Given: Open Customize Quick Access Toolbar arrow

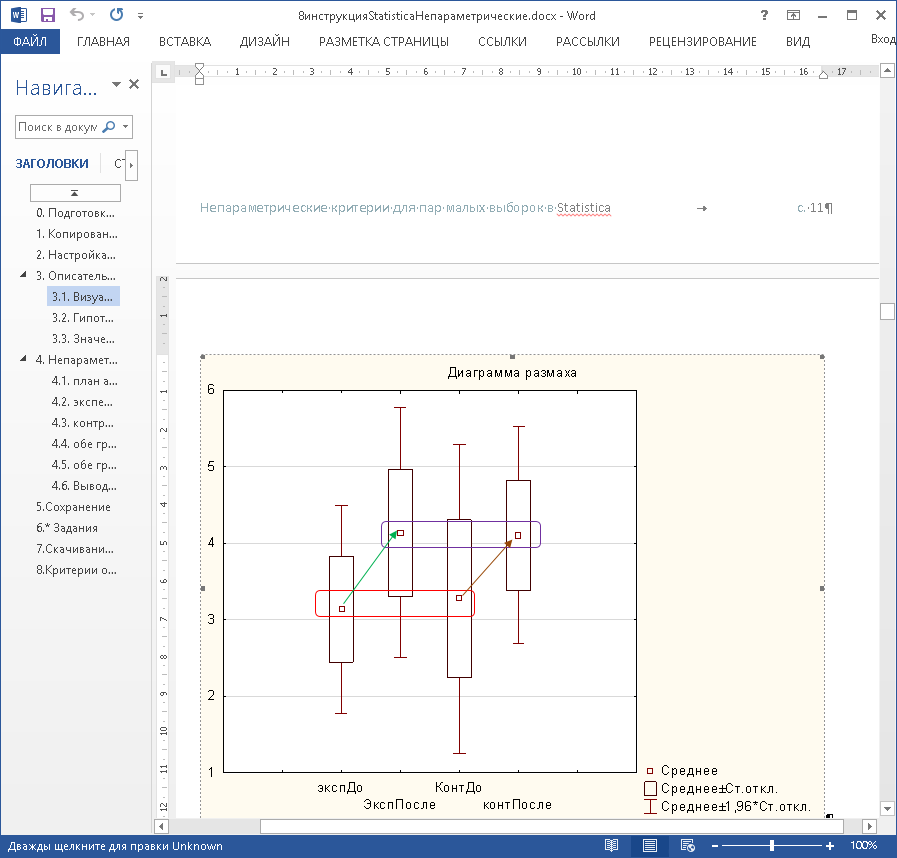Looking at the screenshot, I should point(140,16).
